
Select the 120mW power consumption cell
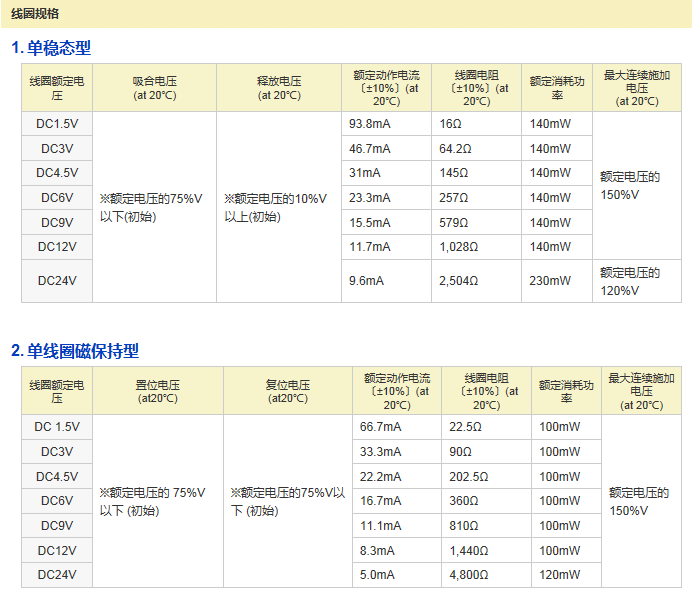click(x=559, y=575)
